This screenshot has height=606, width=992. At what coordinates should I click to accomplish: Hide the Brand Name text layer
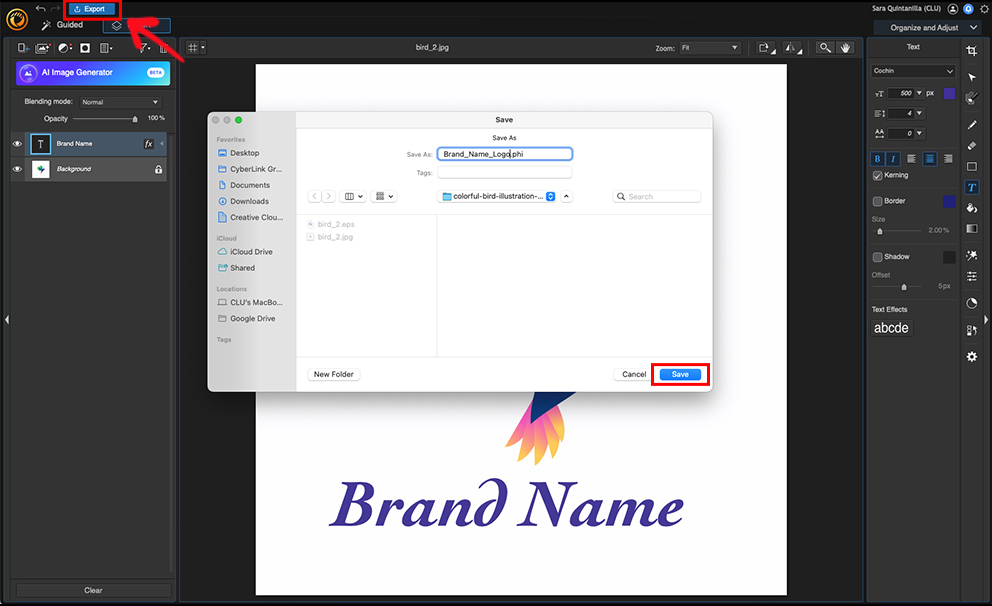tap(17, 143)
